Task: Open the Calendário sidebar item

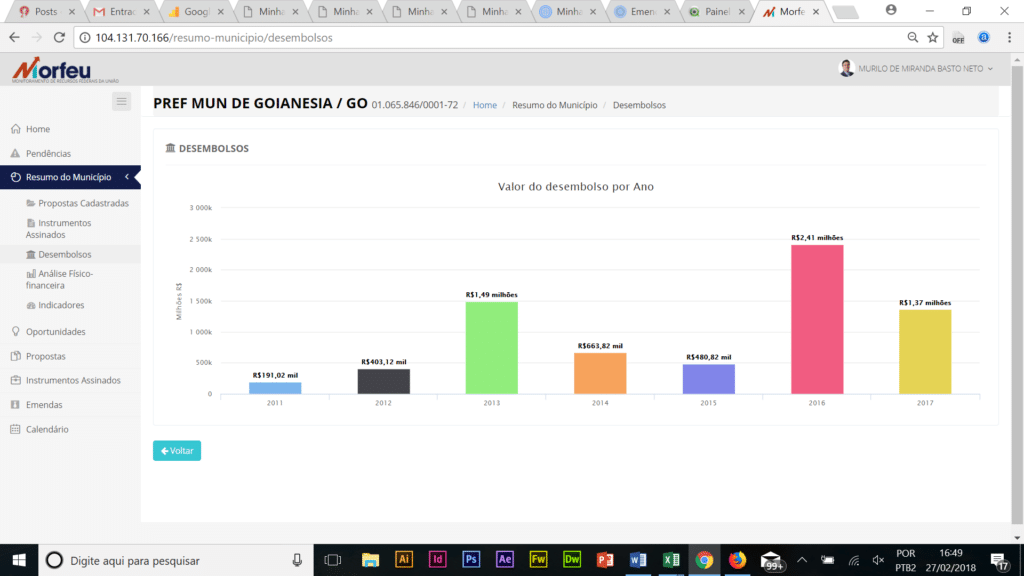Action: 47,429
